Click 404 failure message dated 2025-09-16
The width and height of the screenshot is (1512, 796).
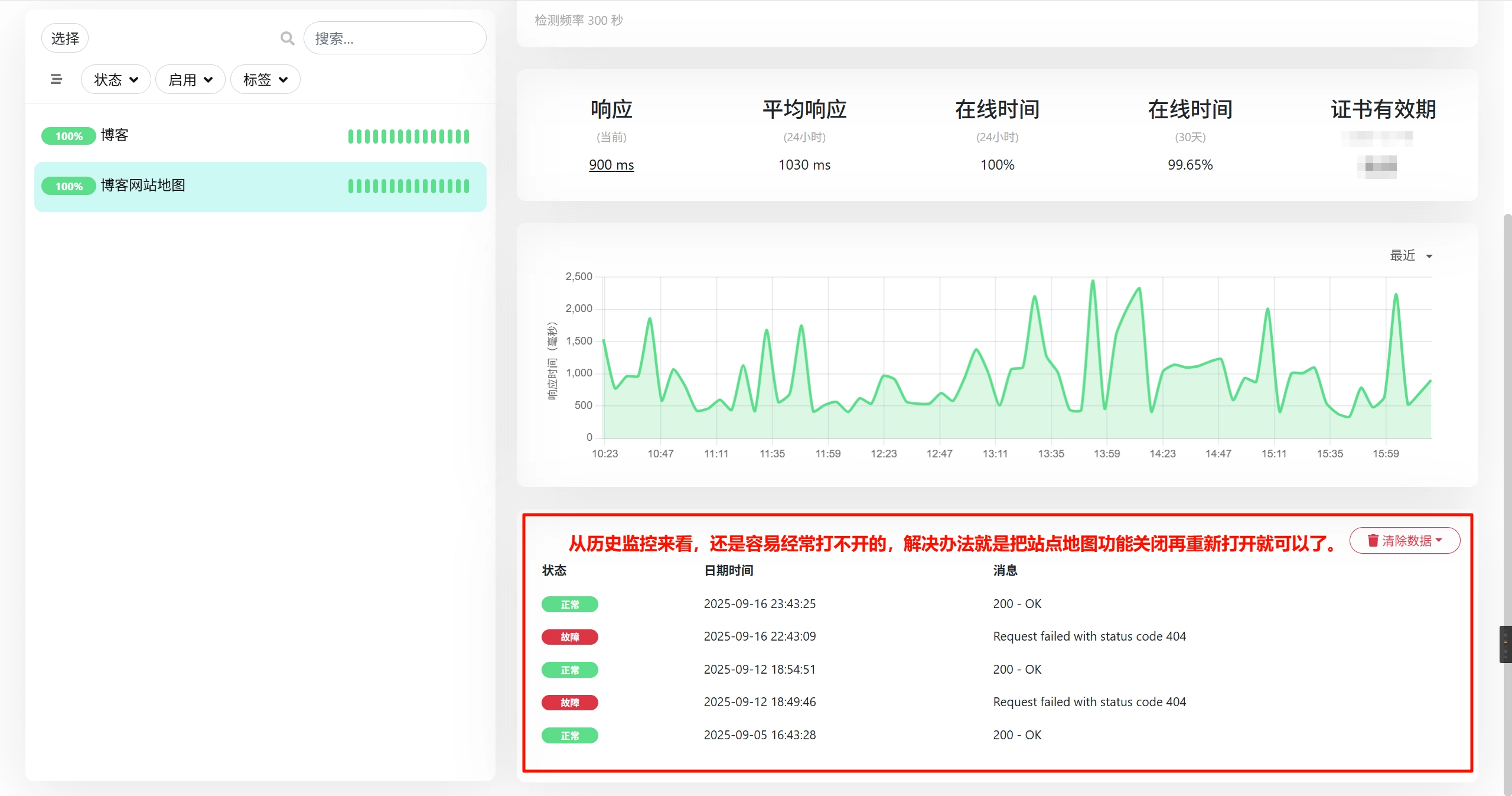[x=1090, y=636]
